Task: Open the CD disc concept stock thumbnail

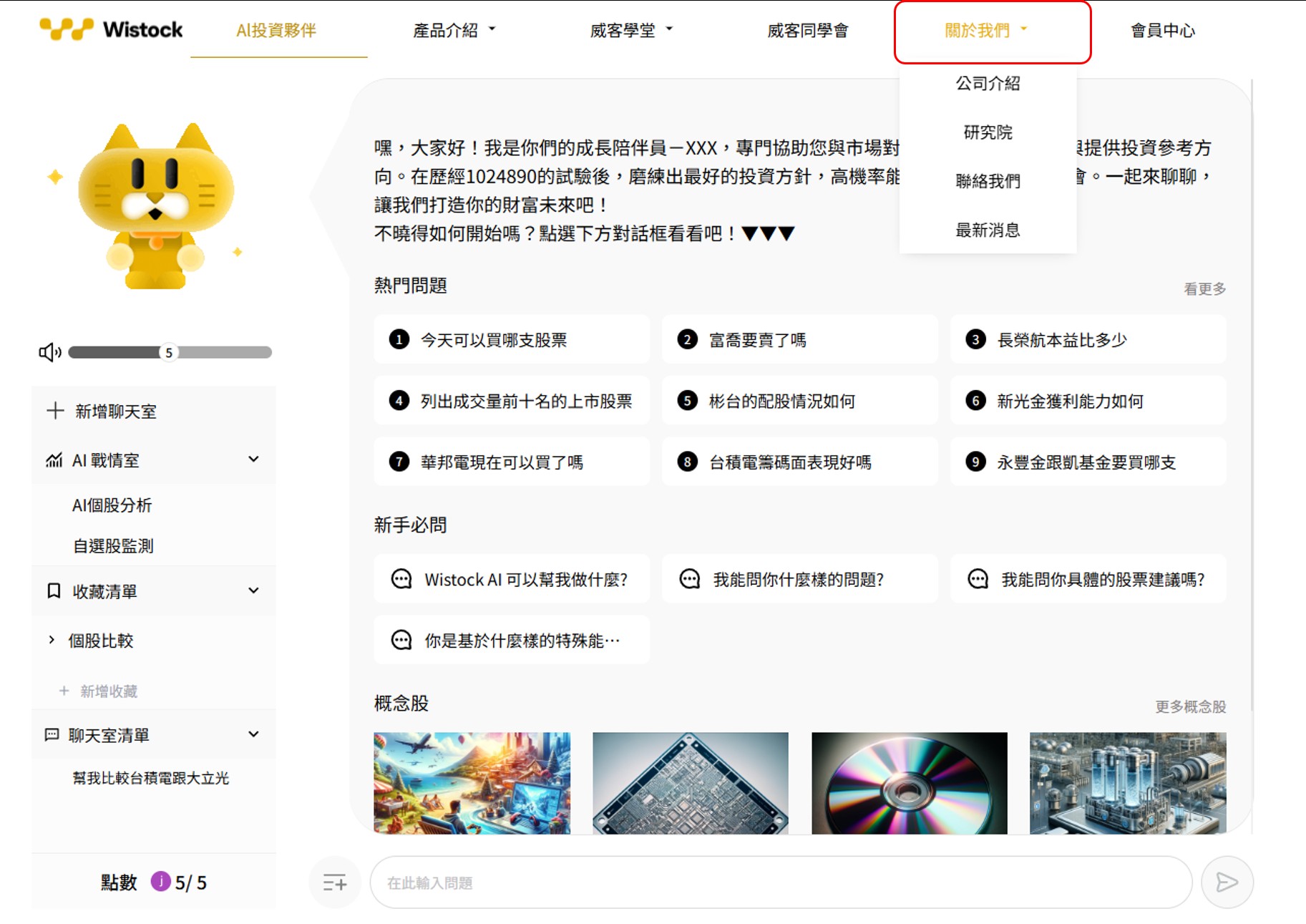Action: [x=910, y=783]
